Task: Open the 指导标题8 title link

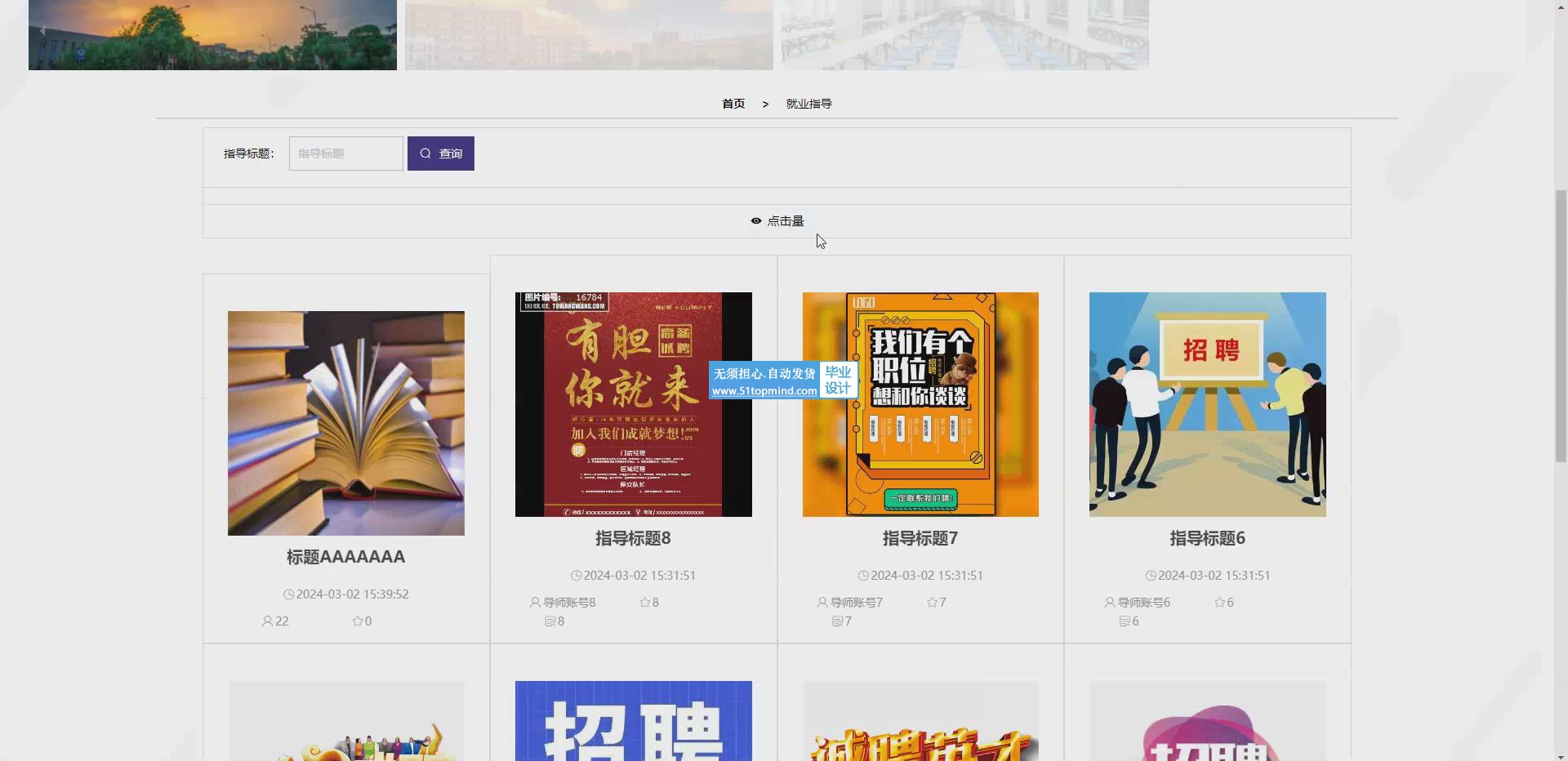Action: click(x=634, y=538)
